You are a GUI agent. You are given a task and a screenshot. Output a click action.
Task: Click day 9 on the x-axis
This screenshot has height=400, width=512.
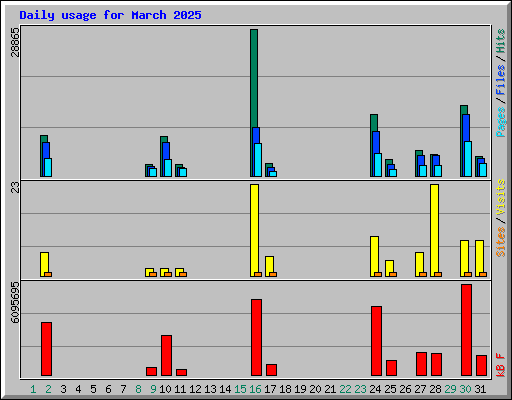click(x=153, y=389)
